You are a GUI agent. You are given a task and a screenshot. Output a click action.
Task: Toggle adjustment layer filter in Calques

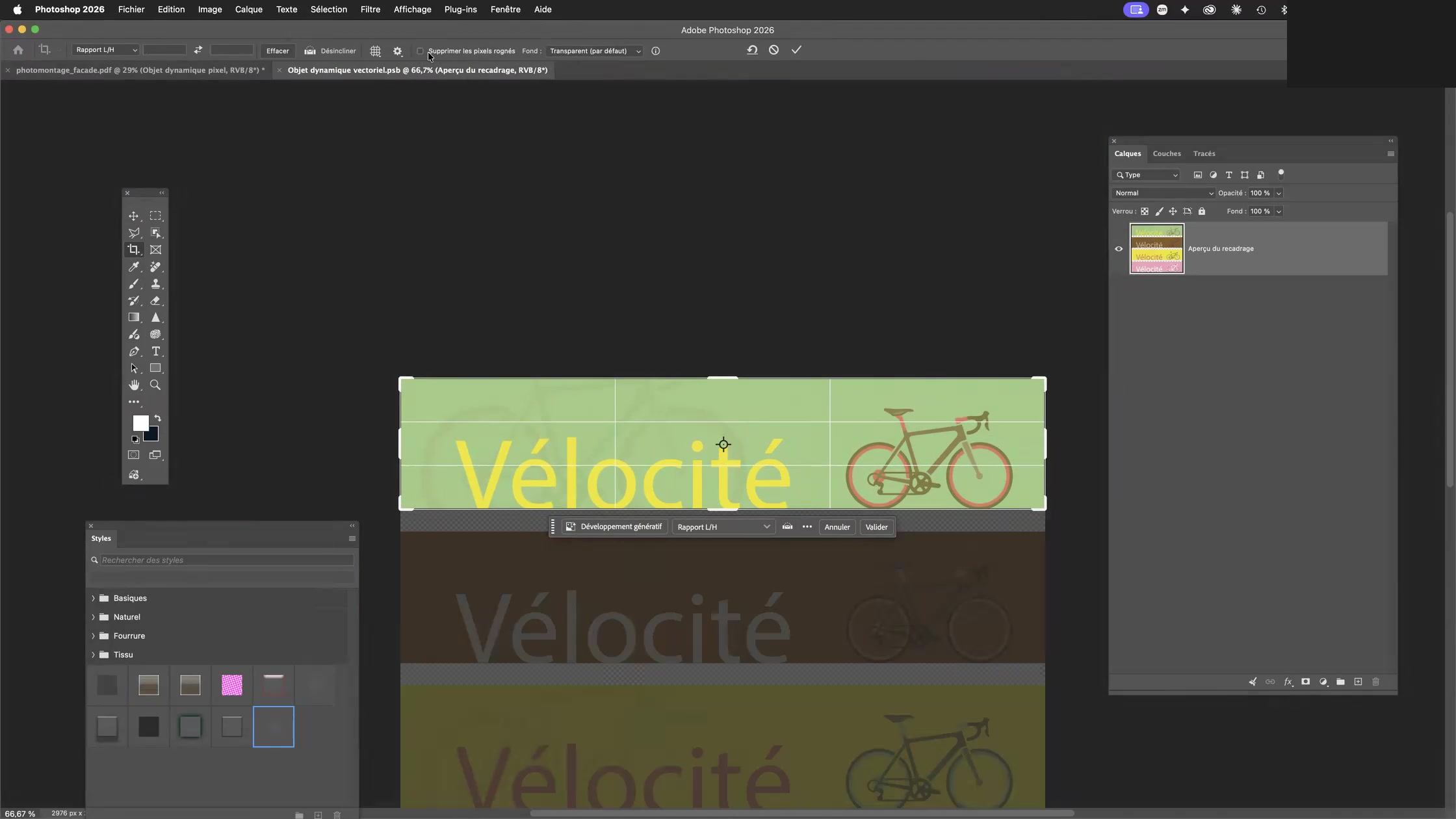coord(1213,175)
